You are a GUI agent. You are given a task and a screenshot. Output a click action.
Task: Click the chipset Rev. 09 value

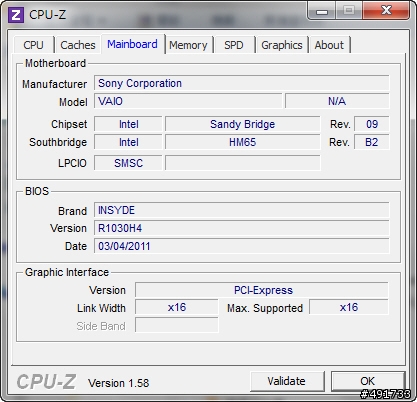pos(372,124)
